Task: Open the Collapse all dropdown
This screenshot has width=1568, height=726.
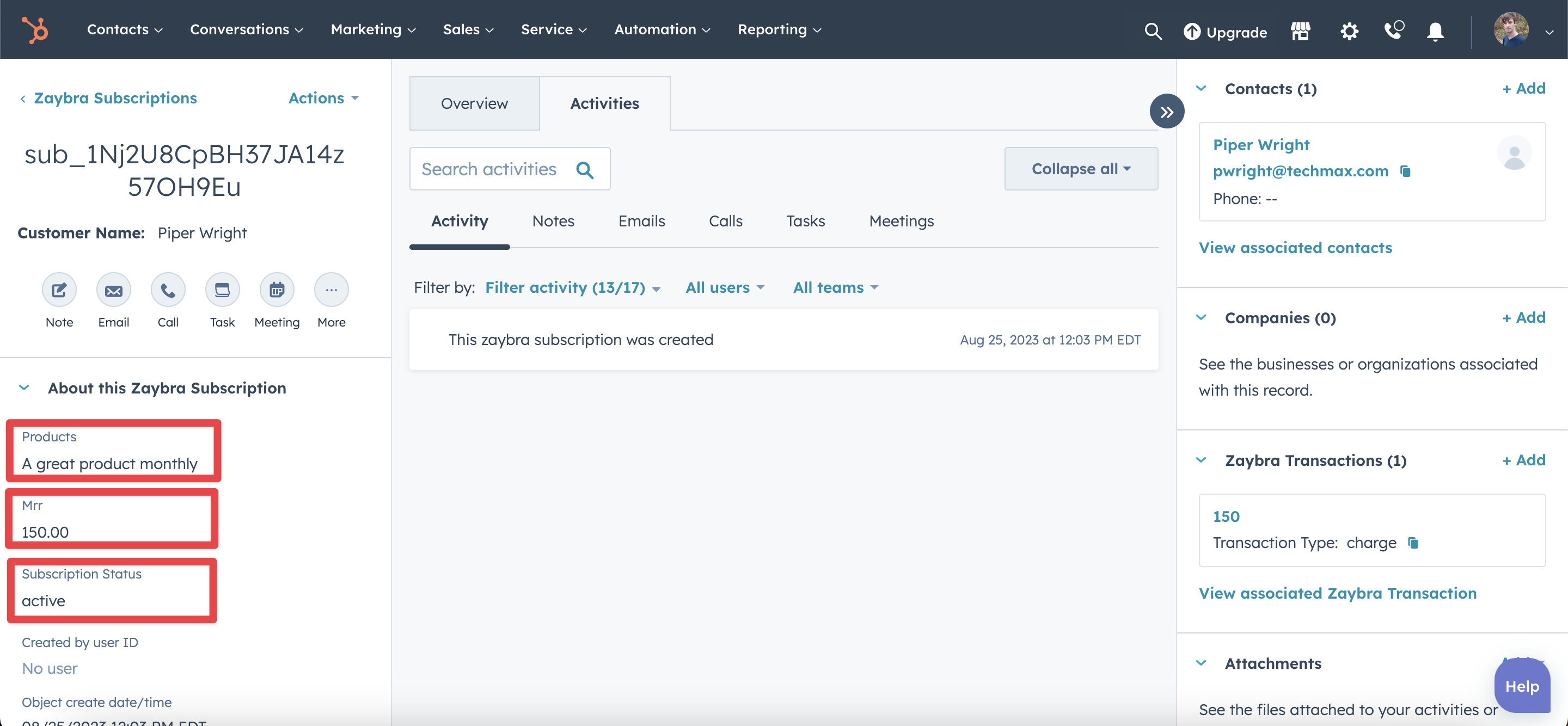Action: (1080, 169)
